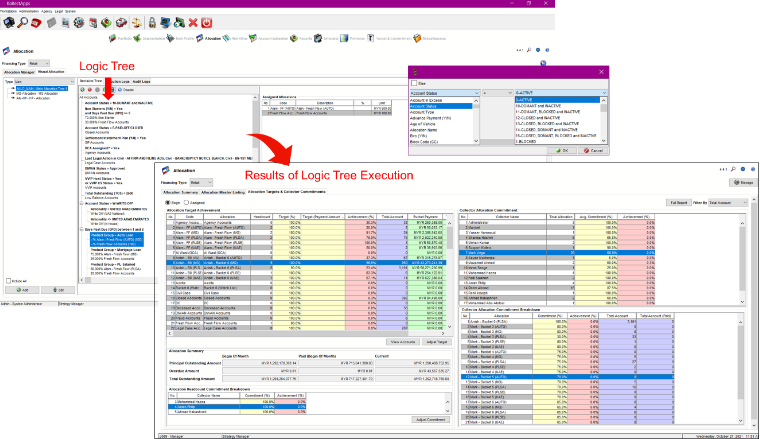Select Account Type in the field list
The width and height of the screenshot is (760, 439).
(422, 112)
